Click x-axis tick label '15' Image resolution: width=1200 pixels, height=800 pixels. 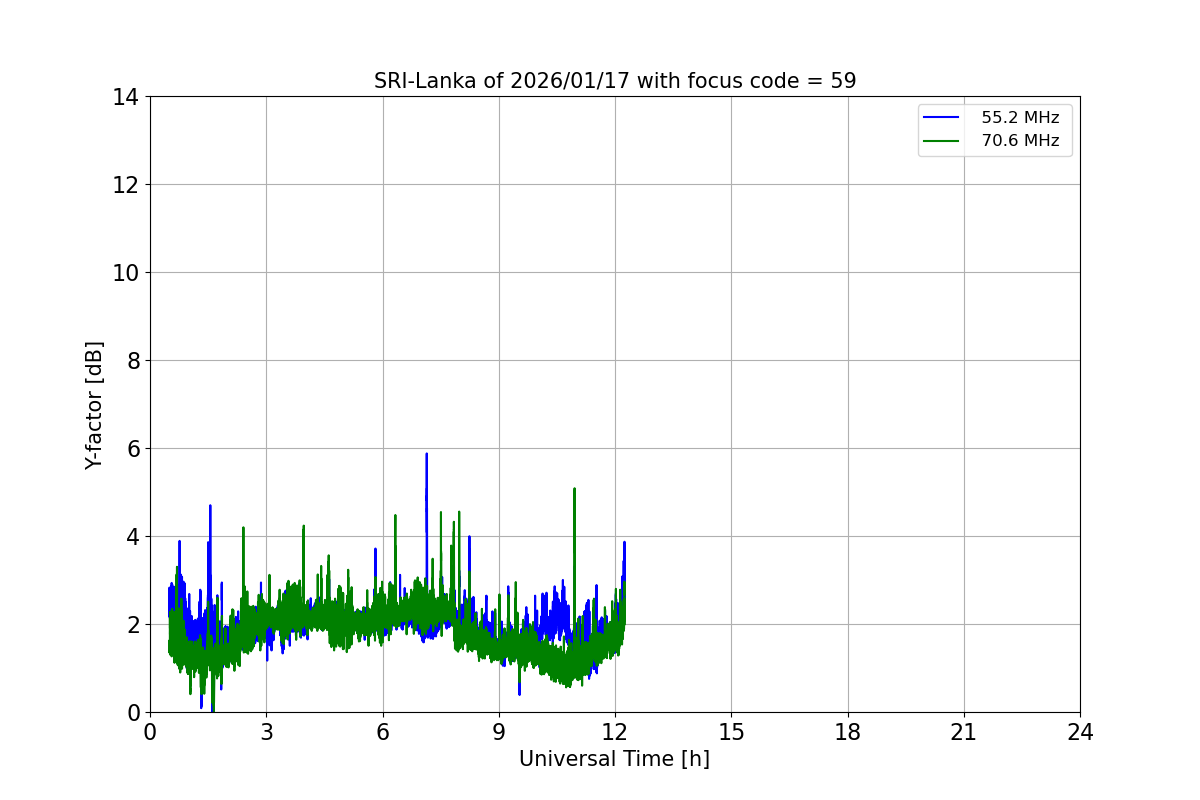coord(731,732)
